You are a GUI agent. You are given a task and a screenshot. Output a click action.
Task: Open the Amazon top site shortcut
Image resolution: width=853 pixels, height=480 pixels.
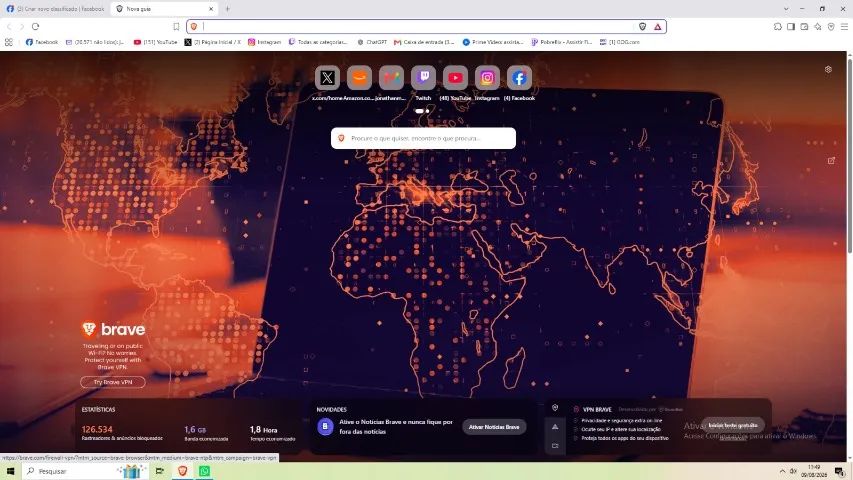point(359,78)
